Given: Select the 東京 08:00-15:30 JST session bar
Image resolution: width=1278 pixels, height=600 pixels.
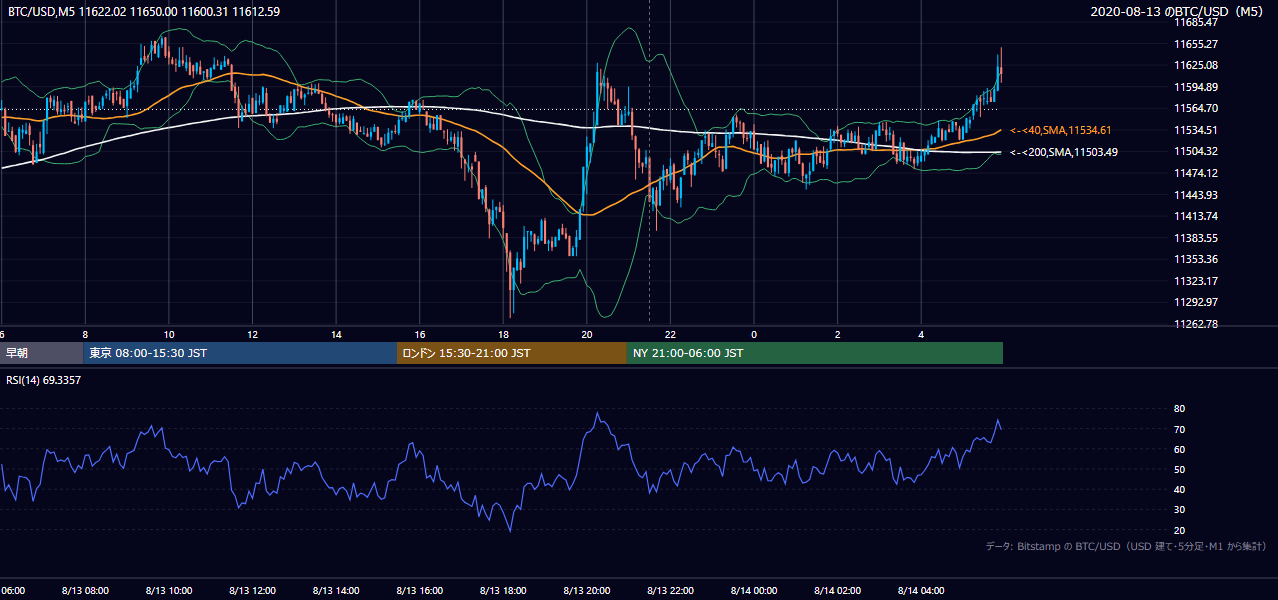Looking at the screenshot, I should click(240, 353).
